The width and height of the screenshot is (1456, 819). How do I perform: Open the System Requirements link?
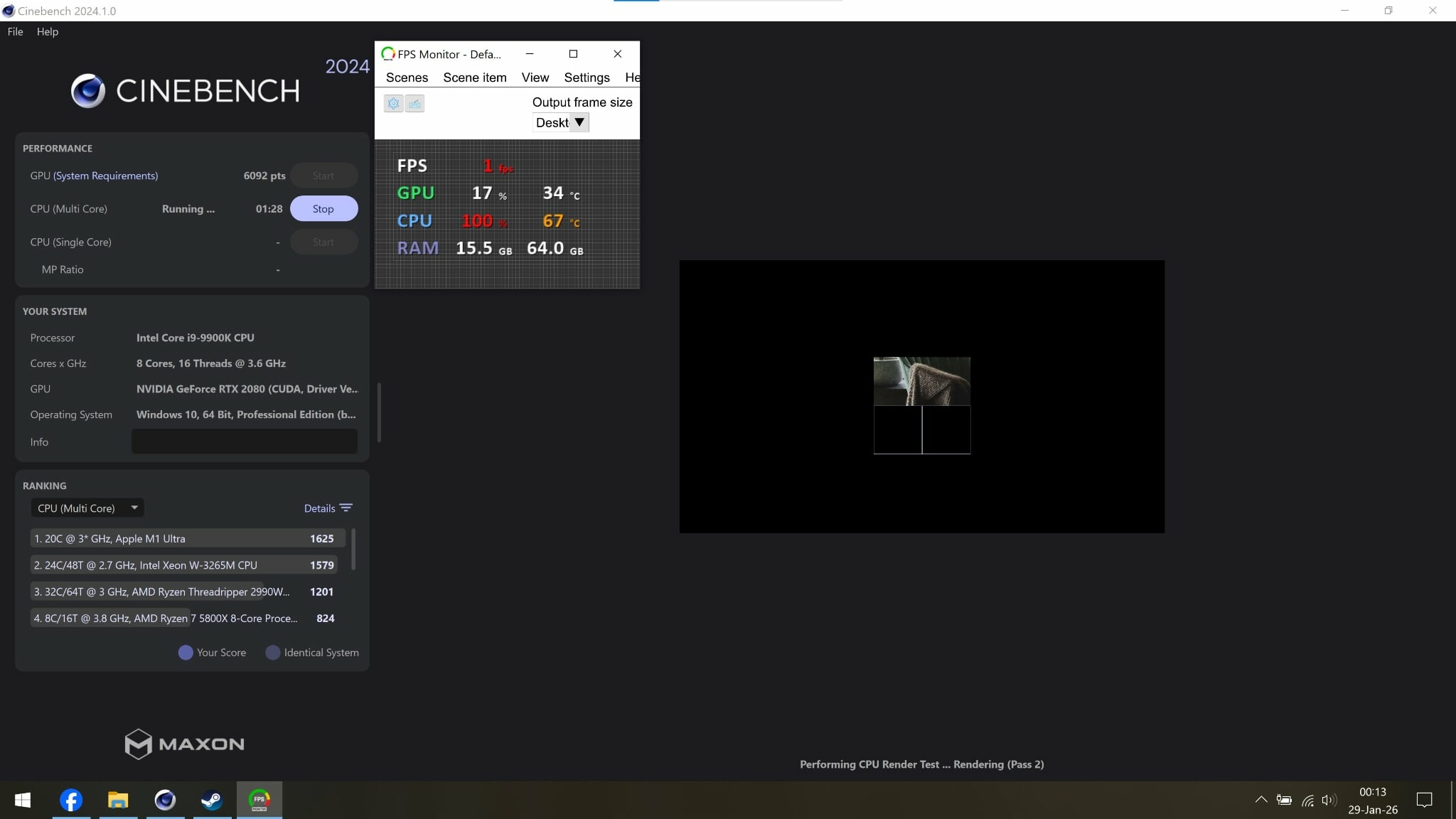click(x=105, y=176)
